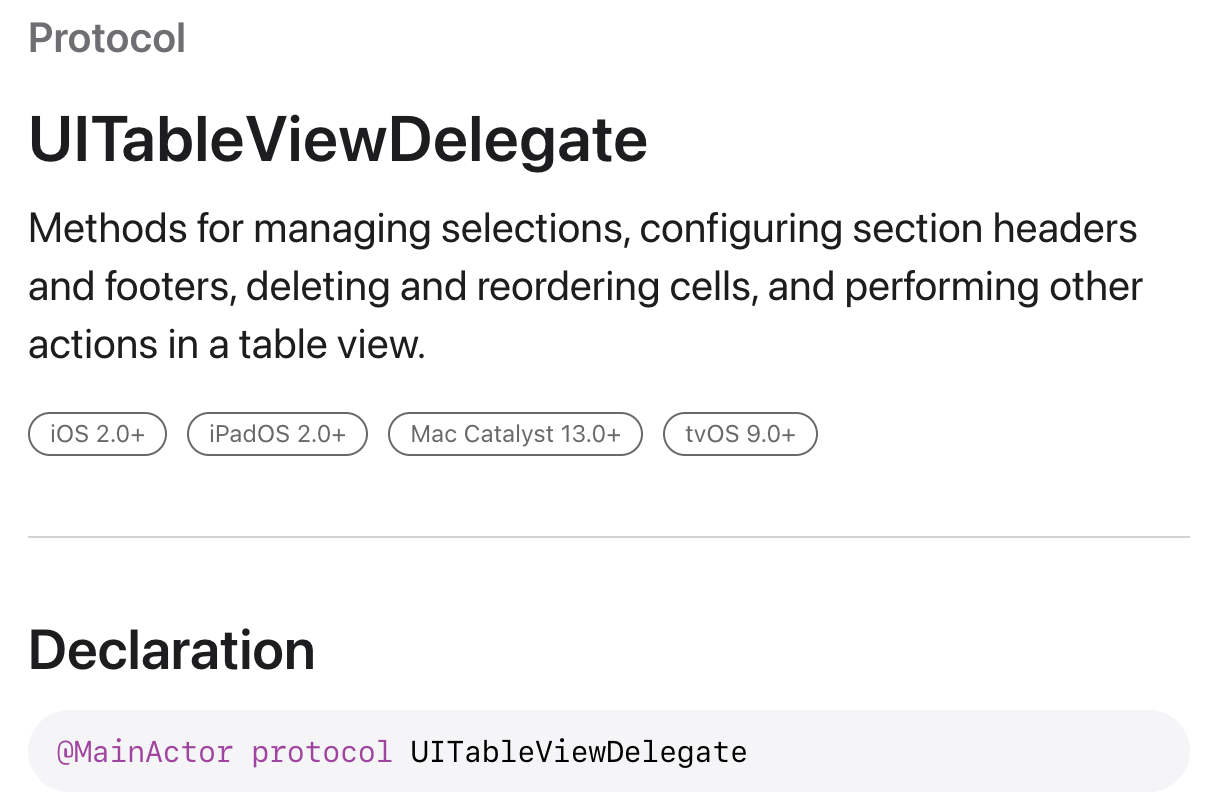Click UITableViewDelegate in the code declaration
The height and width of the screenshot is (812, 1216).
click(x=578, y=751)
